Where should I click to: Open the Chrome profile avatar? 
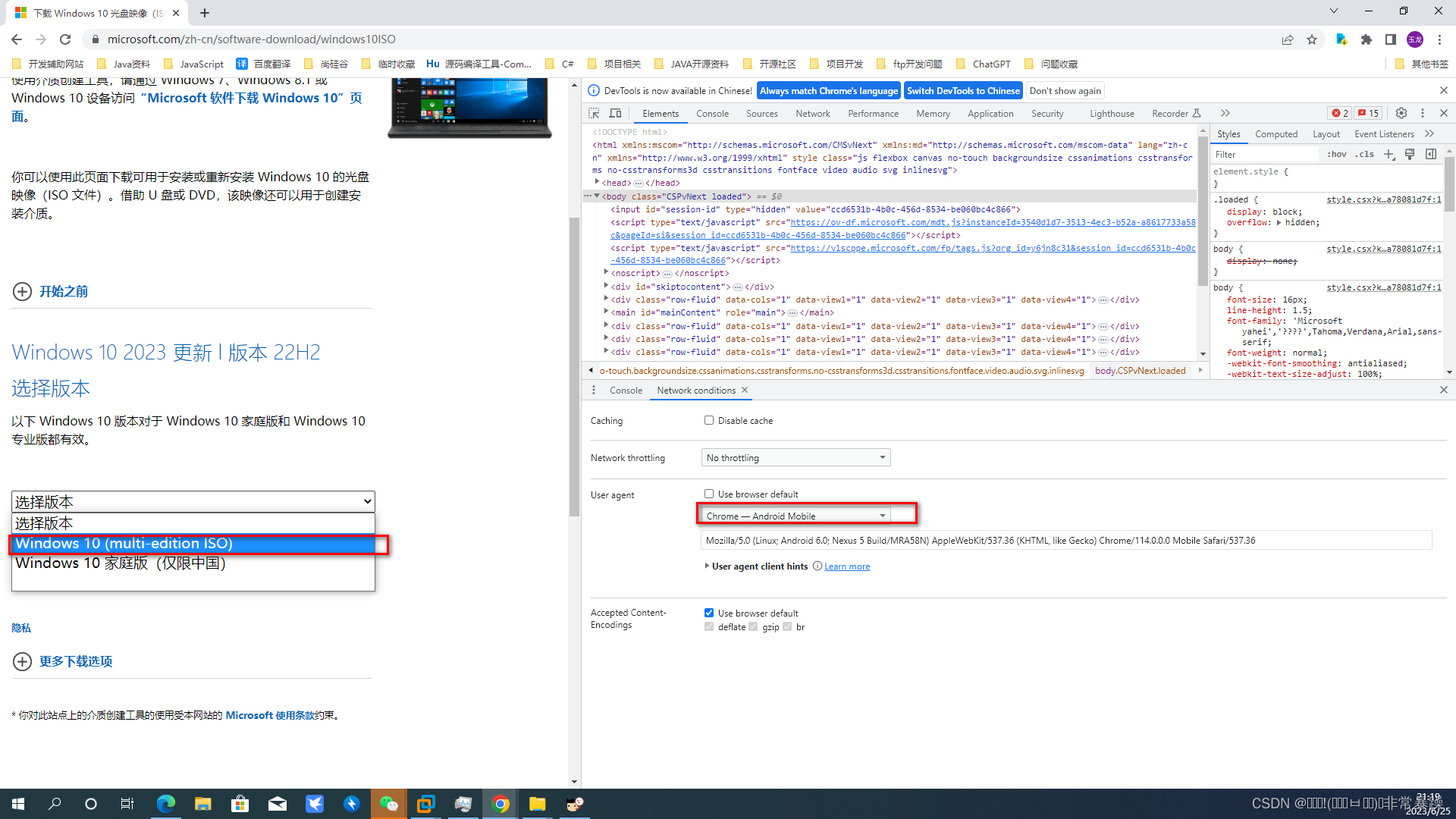1415,39
